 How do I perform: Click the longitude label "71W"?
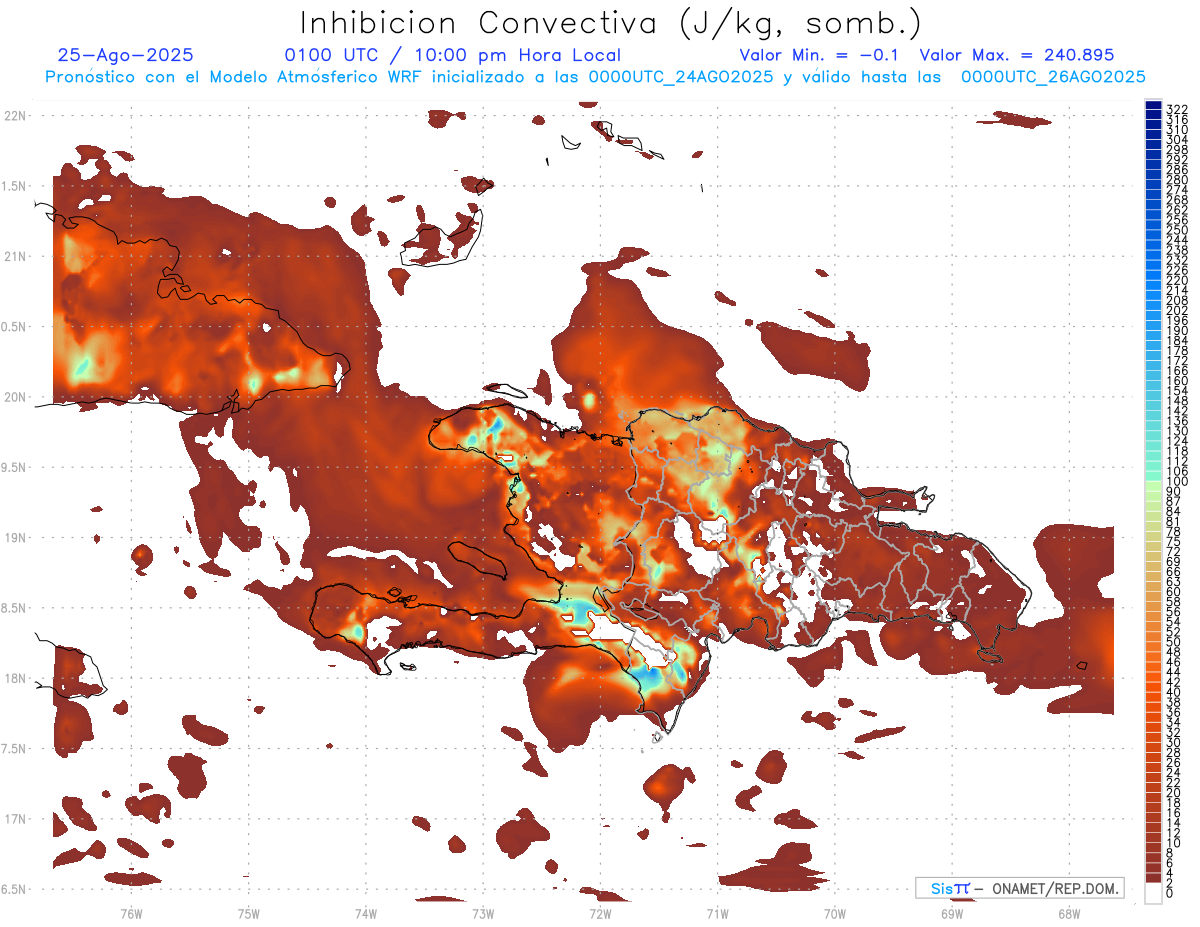pos(717,913)
